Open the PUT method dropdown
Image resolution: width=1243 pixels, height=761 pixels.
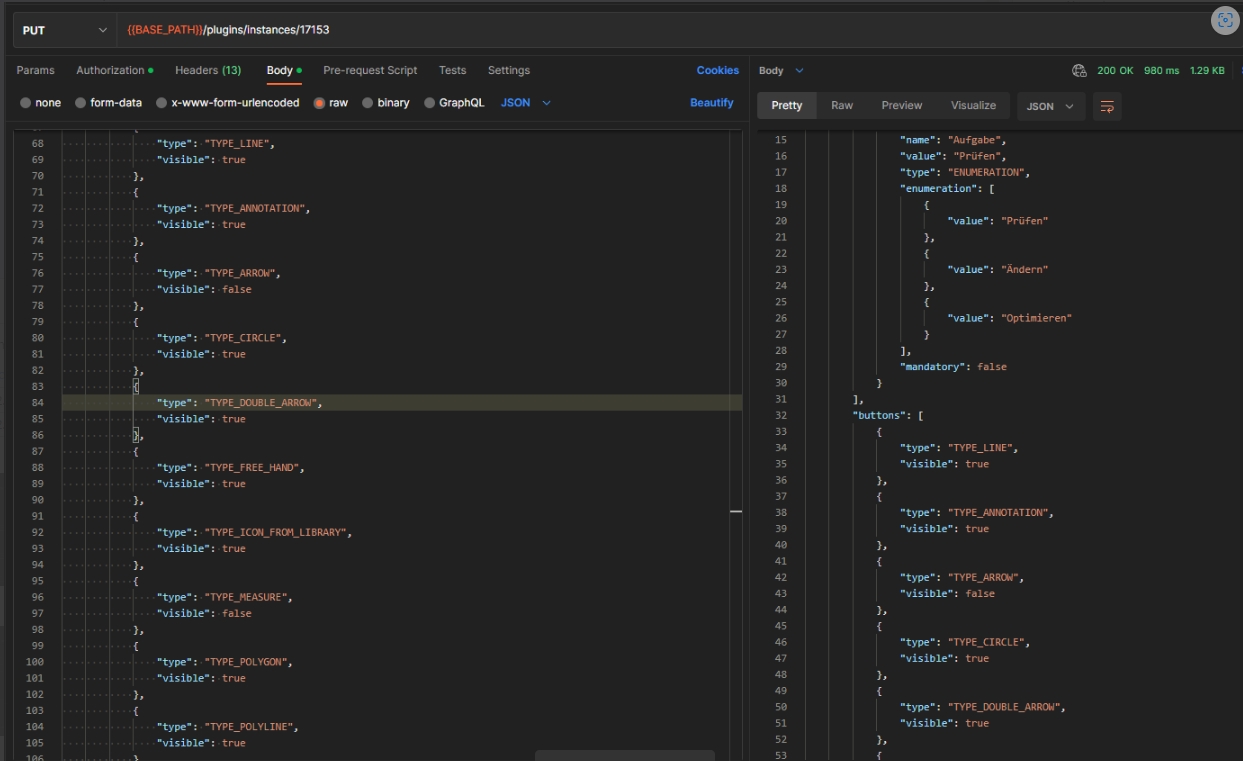click(x=64, y=30)
